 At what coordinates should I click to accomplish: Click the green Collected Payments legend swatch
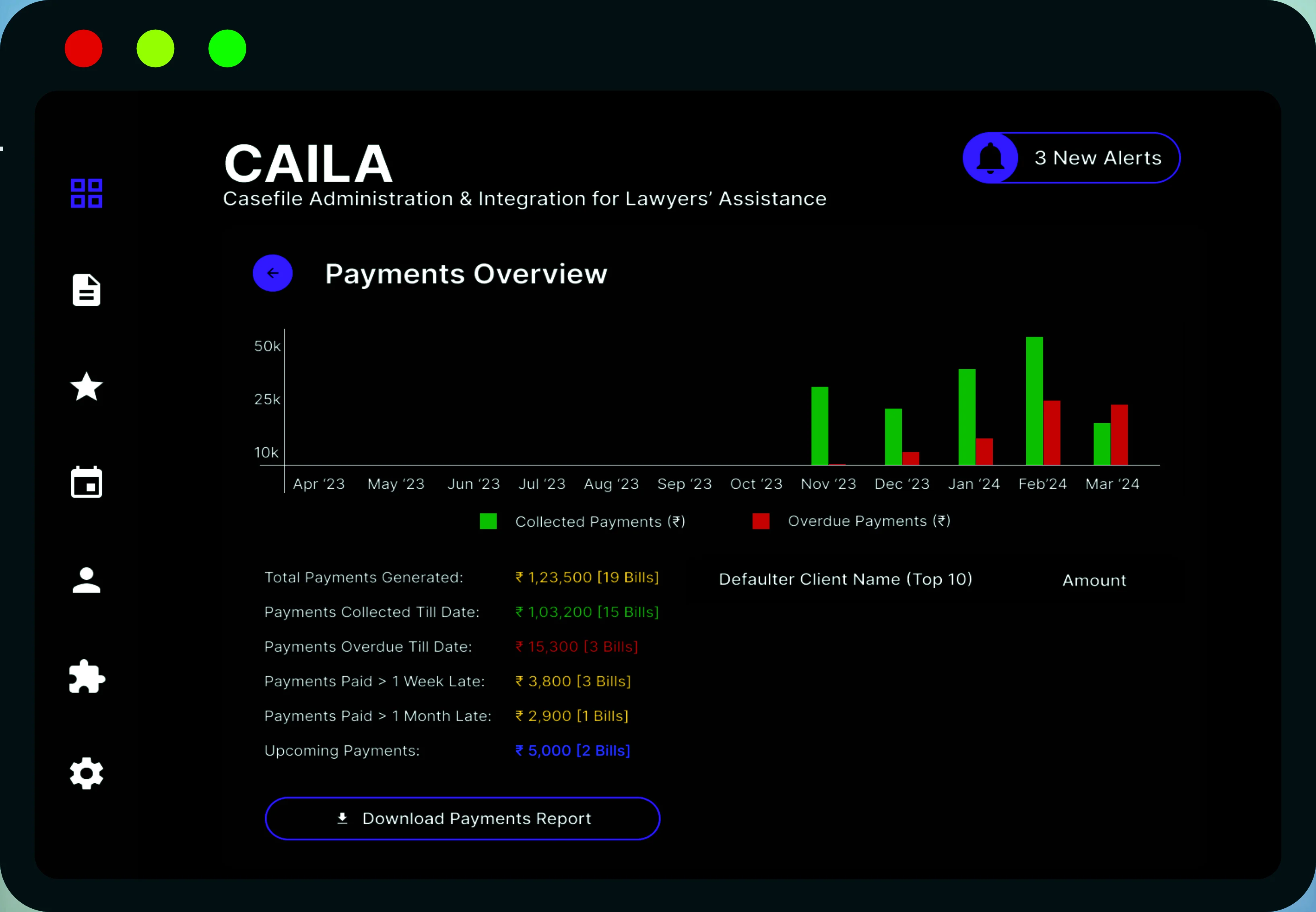[488, 521]
